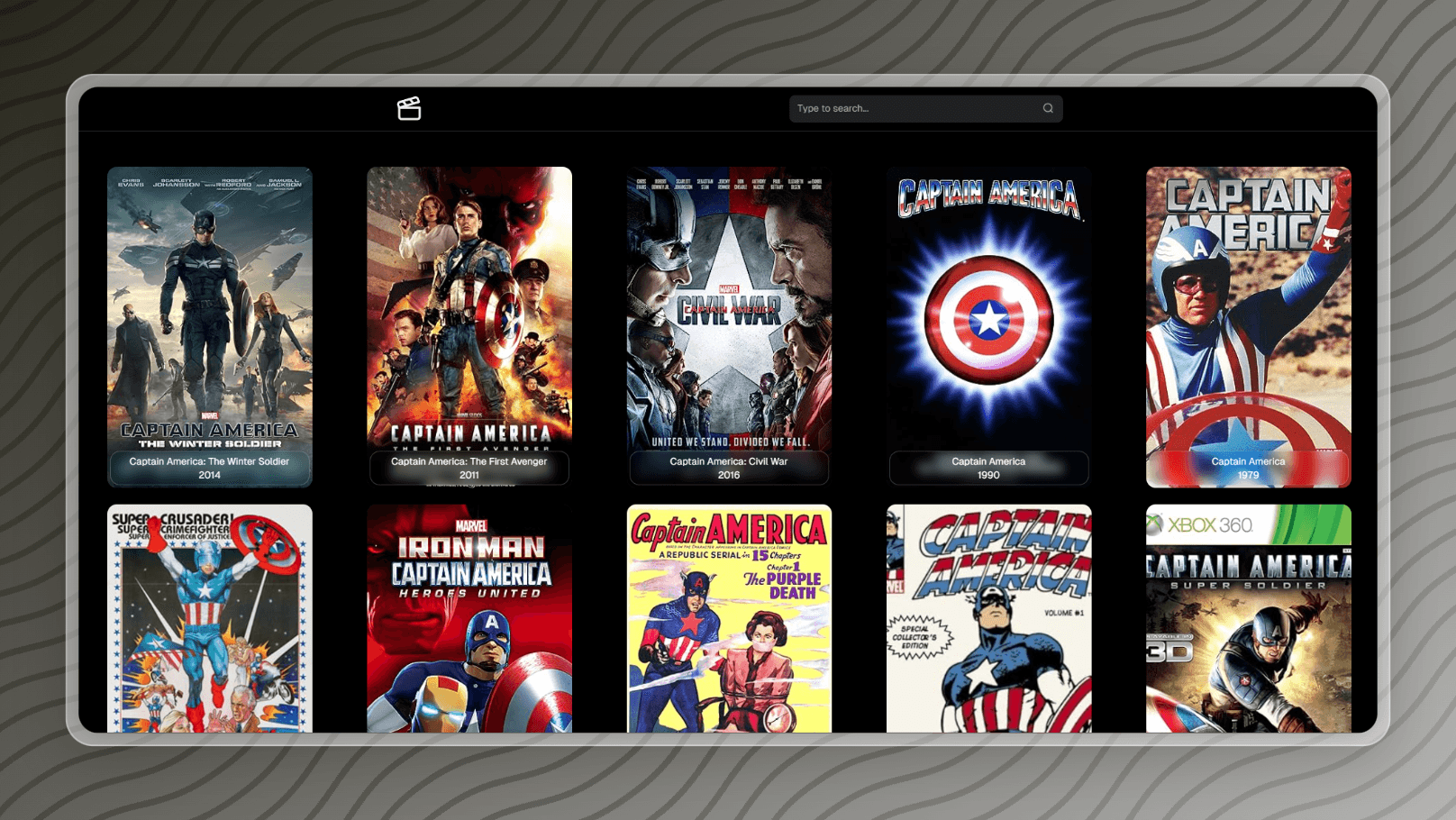The image size is (1456, 820).
Task: Open the Xbox 360 Super Soldier cover
Action: [x=1248, y=618]
